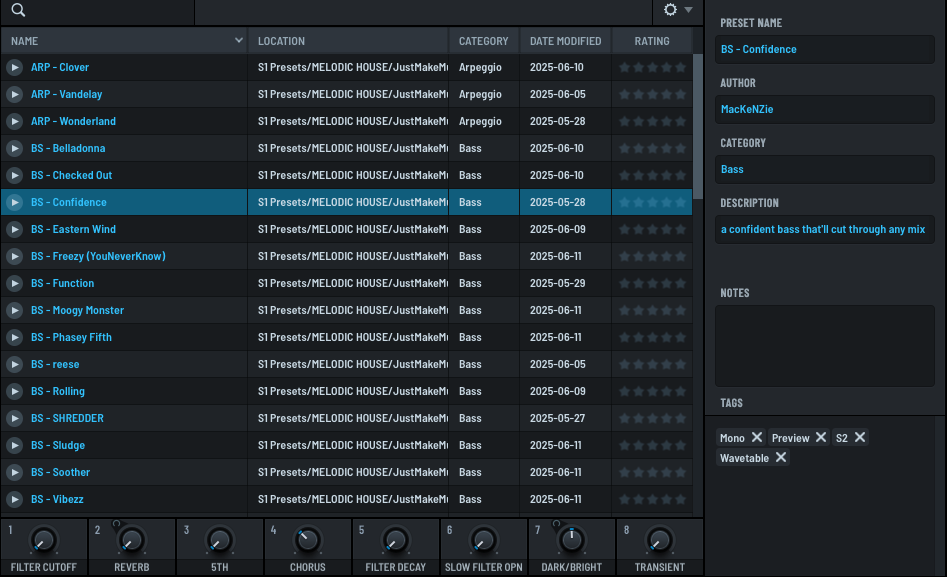Play preview of ARP - Clover preset
This screenshot has height=577, width=947.
point(14,68)
